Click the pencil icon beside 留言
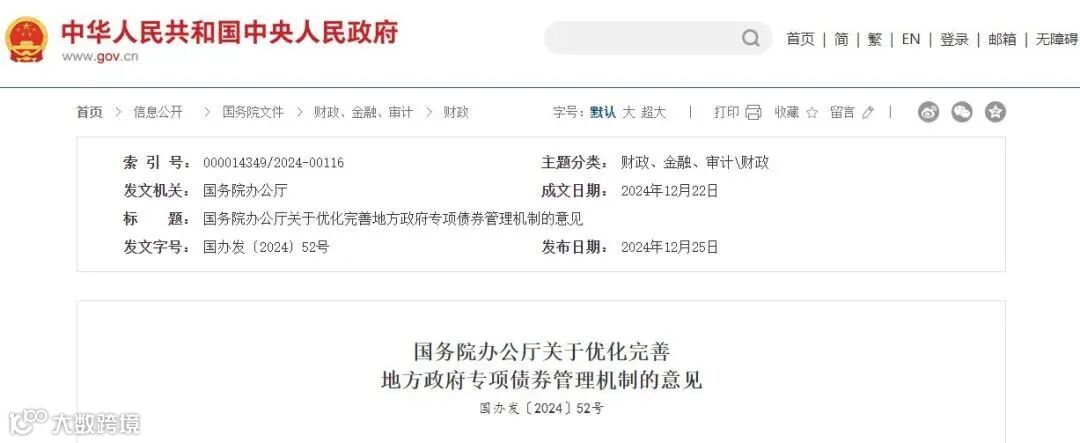1080x443 pixels. [868, 112]
